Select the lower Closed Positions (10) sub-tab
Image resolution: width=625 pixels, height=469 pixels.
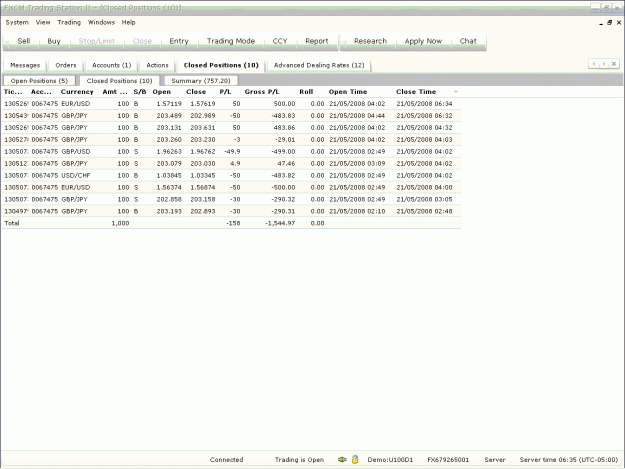[120, 80]
